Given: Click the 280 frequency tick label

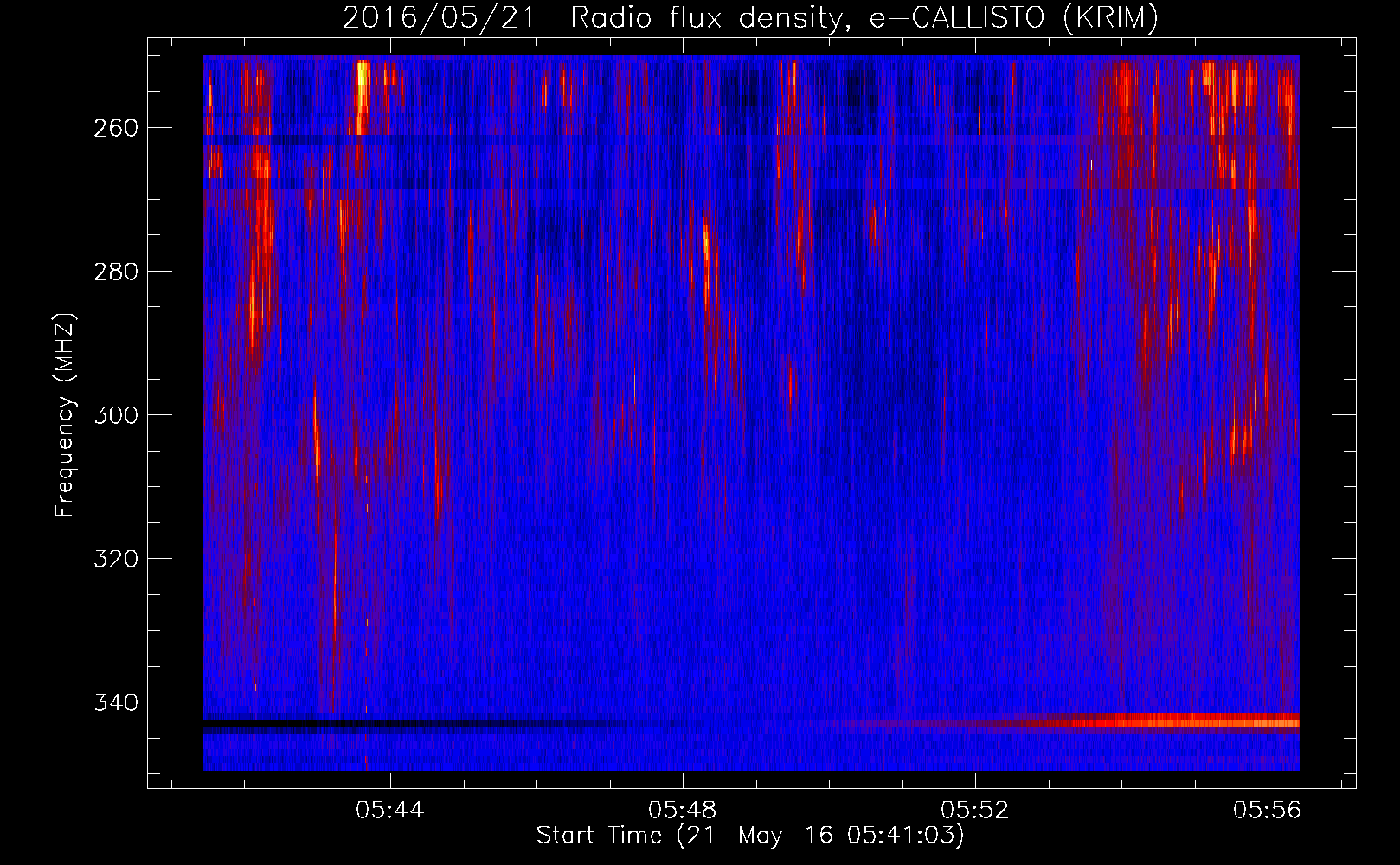Looking at the screenshot, I should click(x=115, y=272).
